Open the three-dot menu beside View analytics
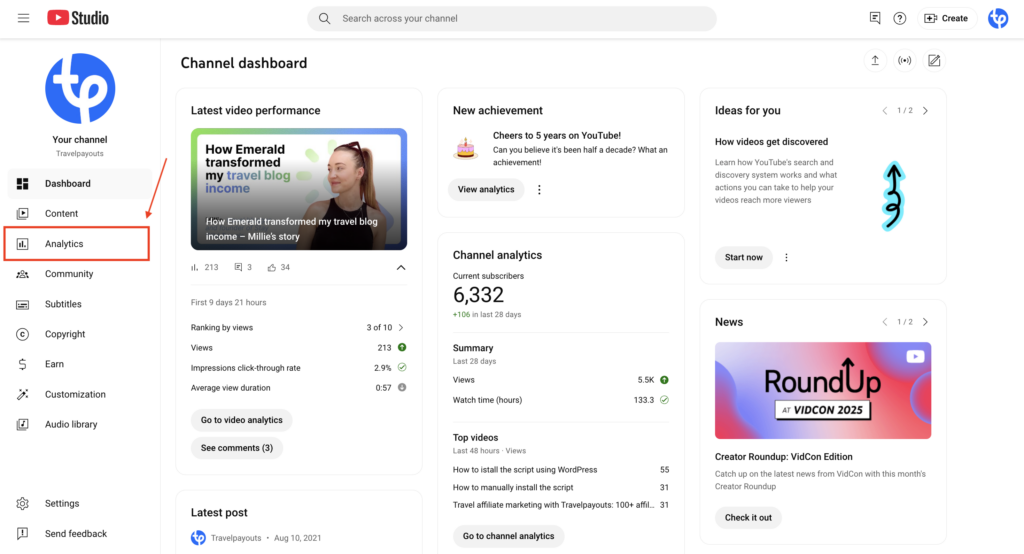The height and width of the screenshot is (554, 1024). tap(539, 190)
